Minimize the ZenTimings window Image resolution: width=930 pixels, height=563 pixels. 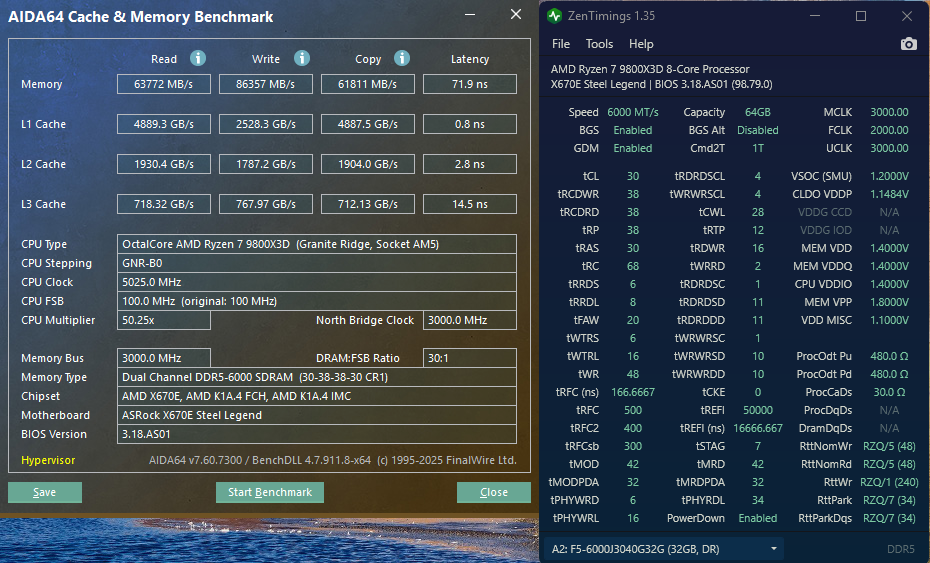[815, 16]
